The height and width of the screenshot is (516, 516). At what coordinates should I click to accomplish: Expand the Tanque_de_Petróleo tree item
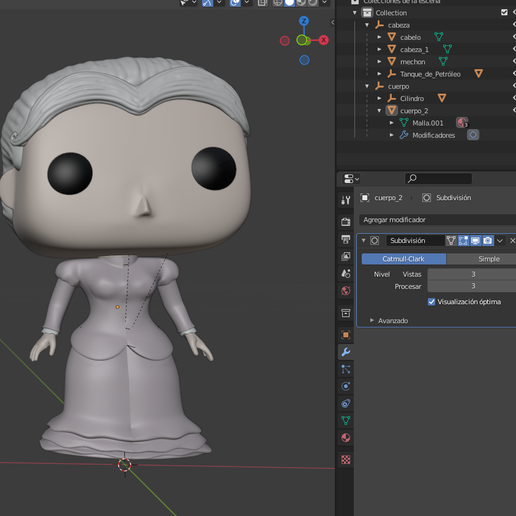click(x=379, y=74)
